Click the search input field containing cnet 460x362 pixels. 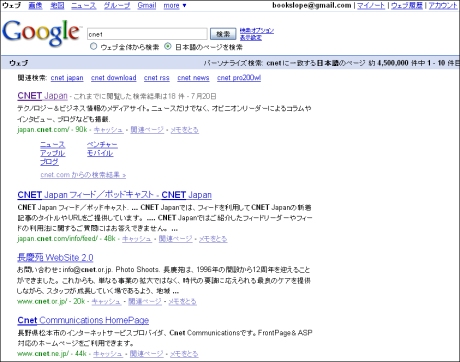click(147, 34)
